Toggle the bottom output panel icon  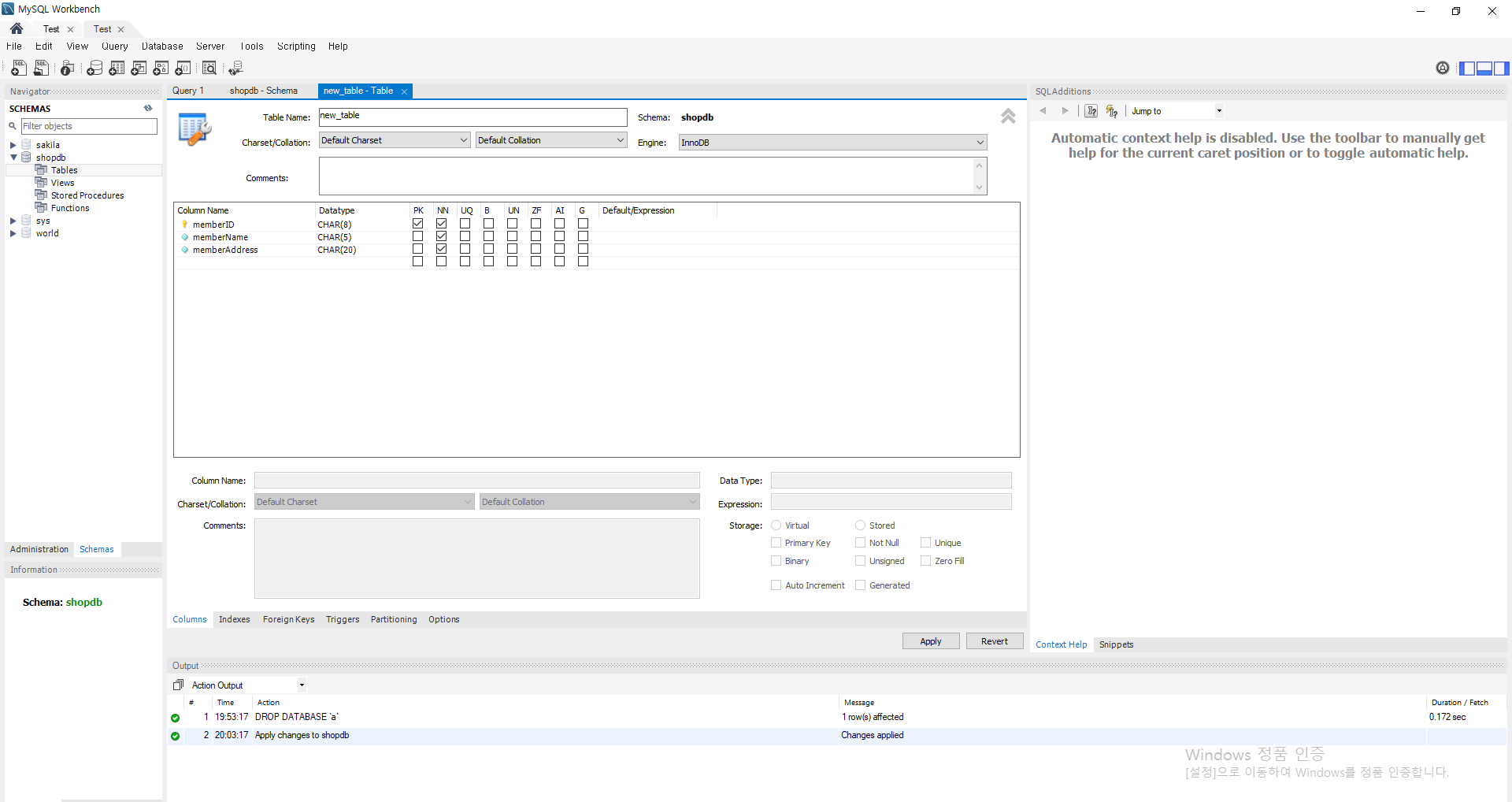click(x=1484, y=68)
